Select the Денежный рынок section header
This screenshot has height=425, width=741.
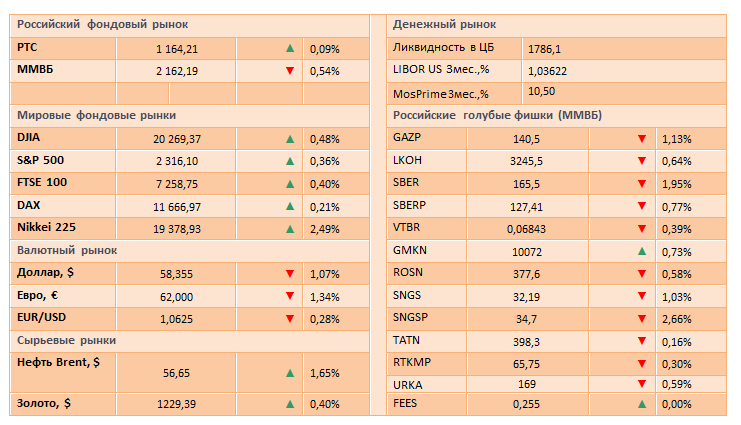tap(445, 24)
